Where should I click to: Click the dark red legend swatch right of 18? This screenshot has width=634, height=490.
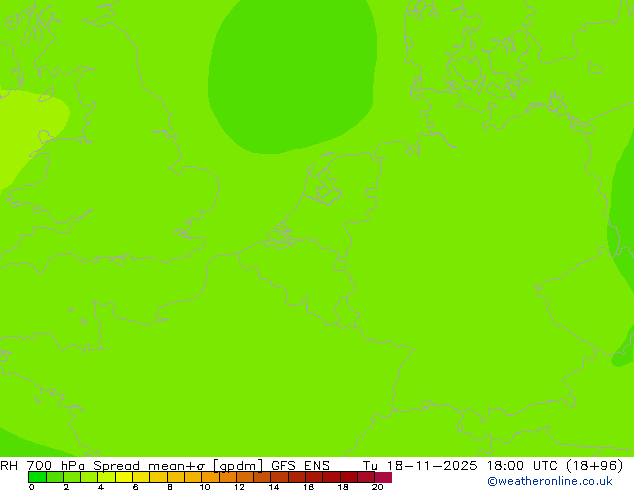click(349, 477)
